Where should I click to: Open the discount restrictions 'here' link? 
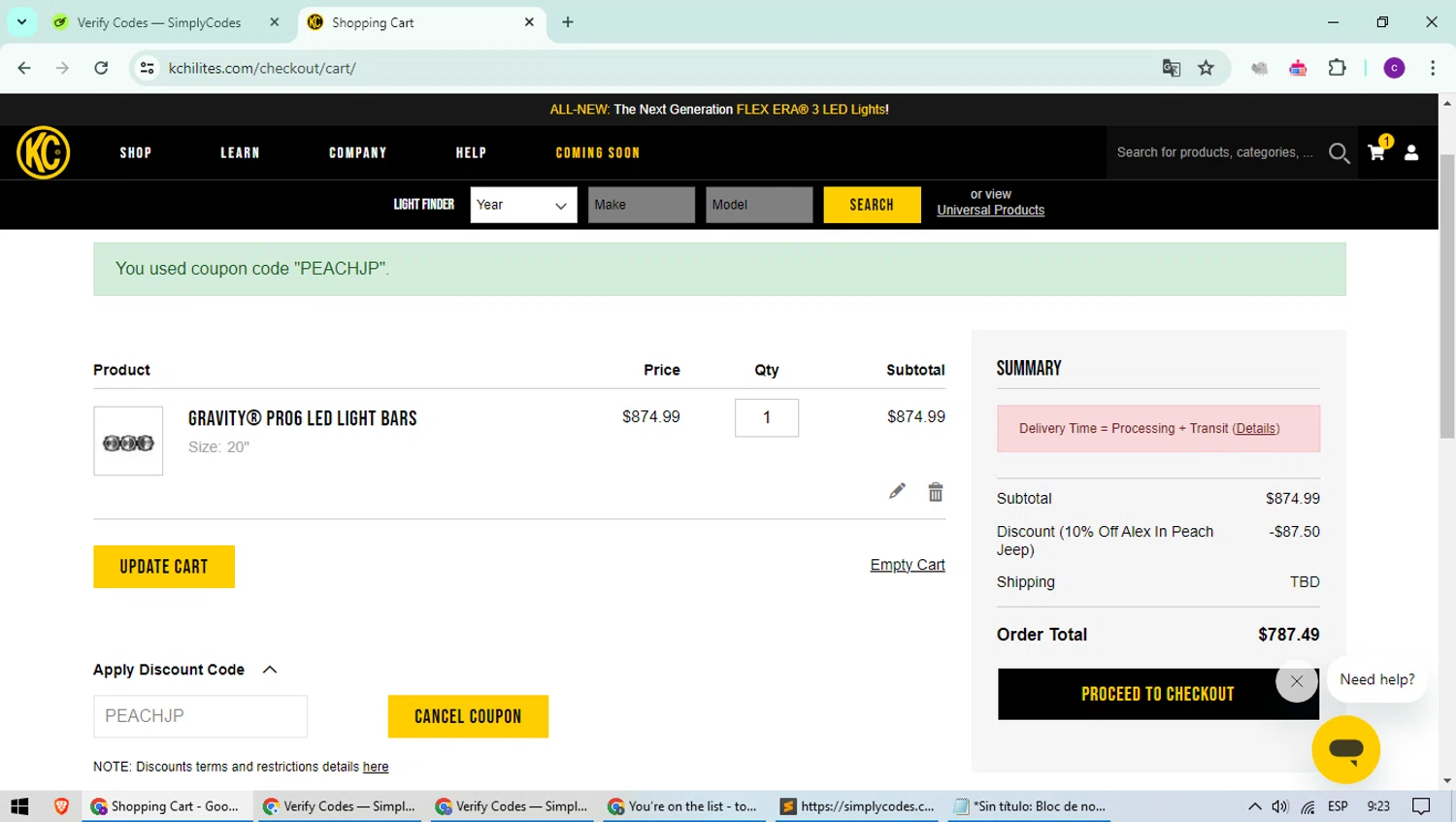click(376, 767)
